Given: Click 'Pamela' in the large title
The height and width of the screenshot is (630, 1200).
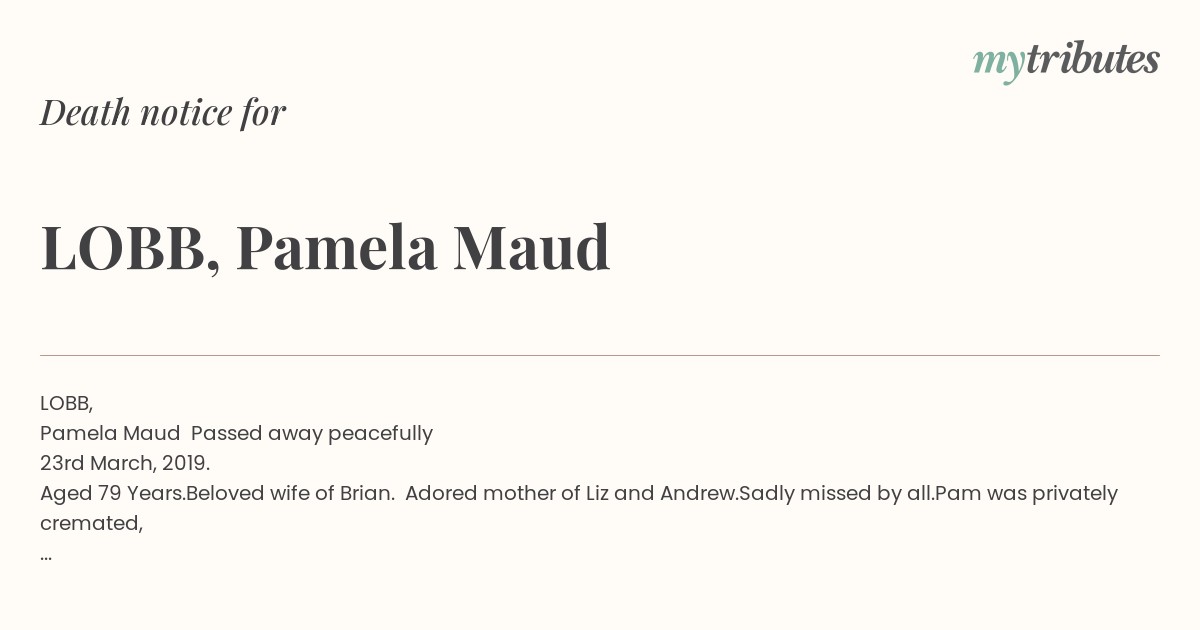Looking at the screenshot, I should coord(337,248).
